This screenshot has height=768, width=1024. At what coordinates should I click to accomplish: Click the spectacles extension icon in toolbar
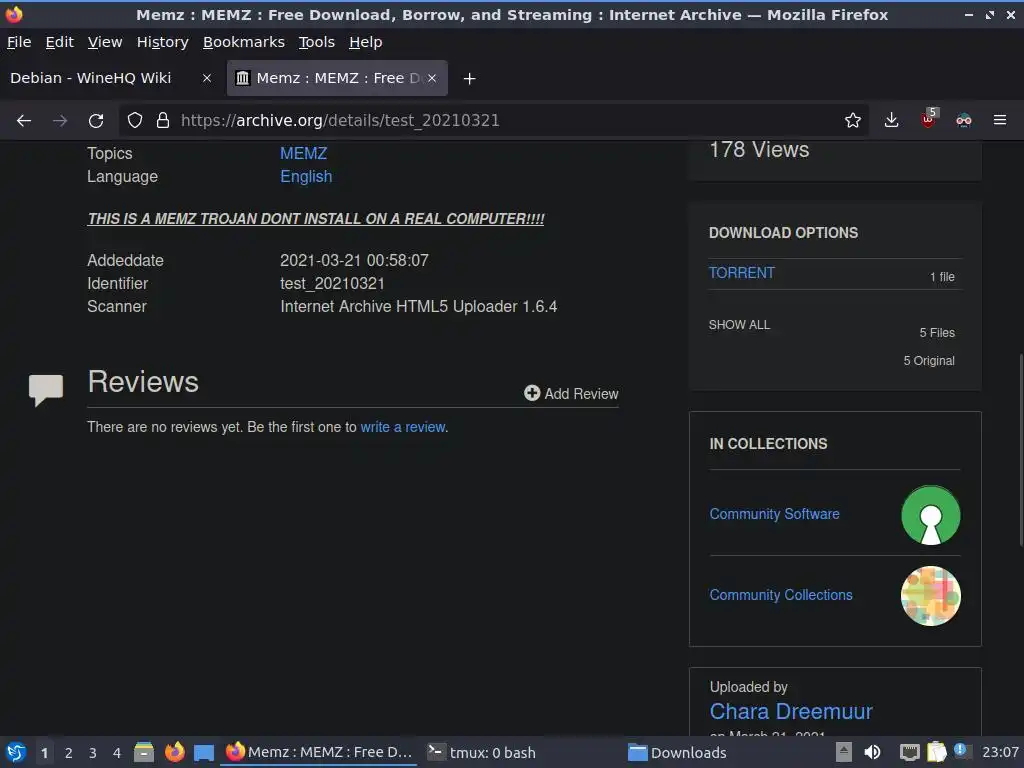[963, 120]
